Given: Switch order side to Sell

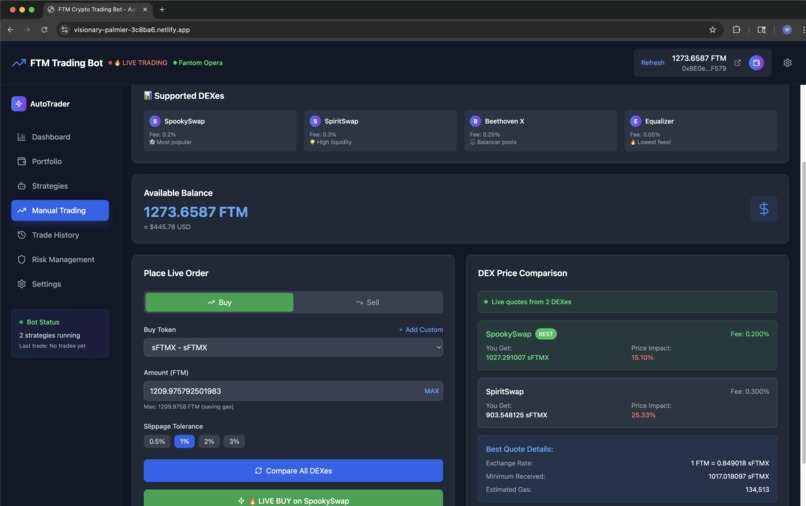Looking at the screenshot, I should click(368, 302).
